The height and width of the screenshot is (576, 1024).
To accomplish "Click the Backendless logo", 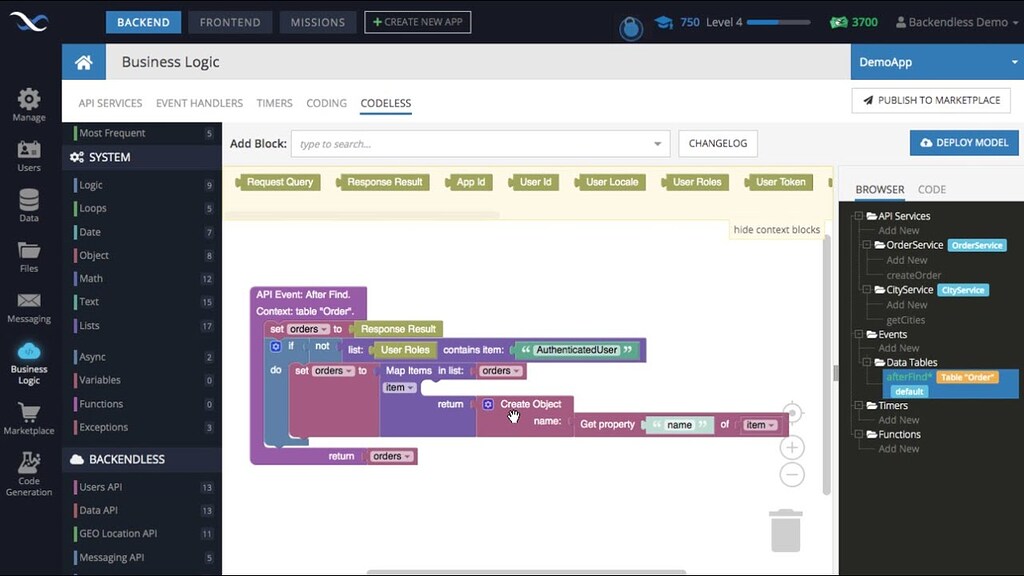I will (x=29, y=22).
